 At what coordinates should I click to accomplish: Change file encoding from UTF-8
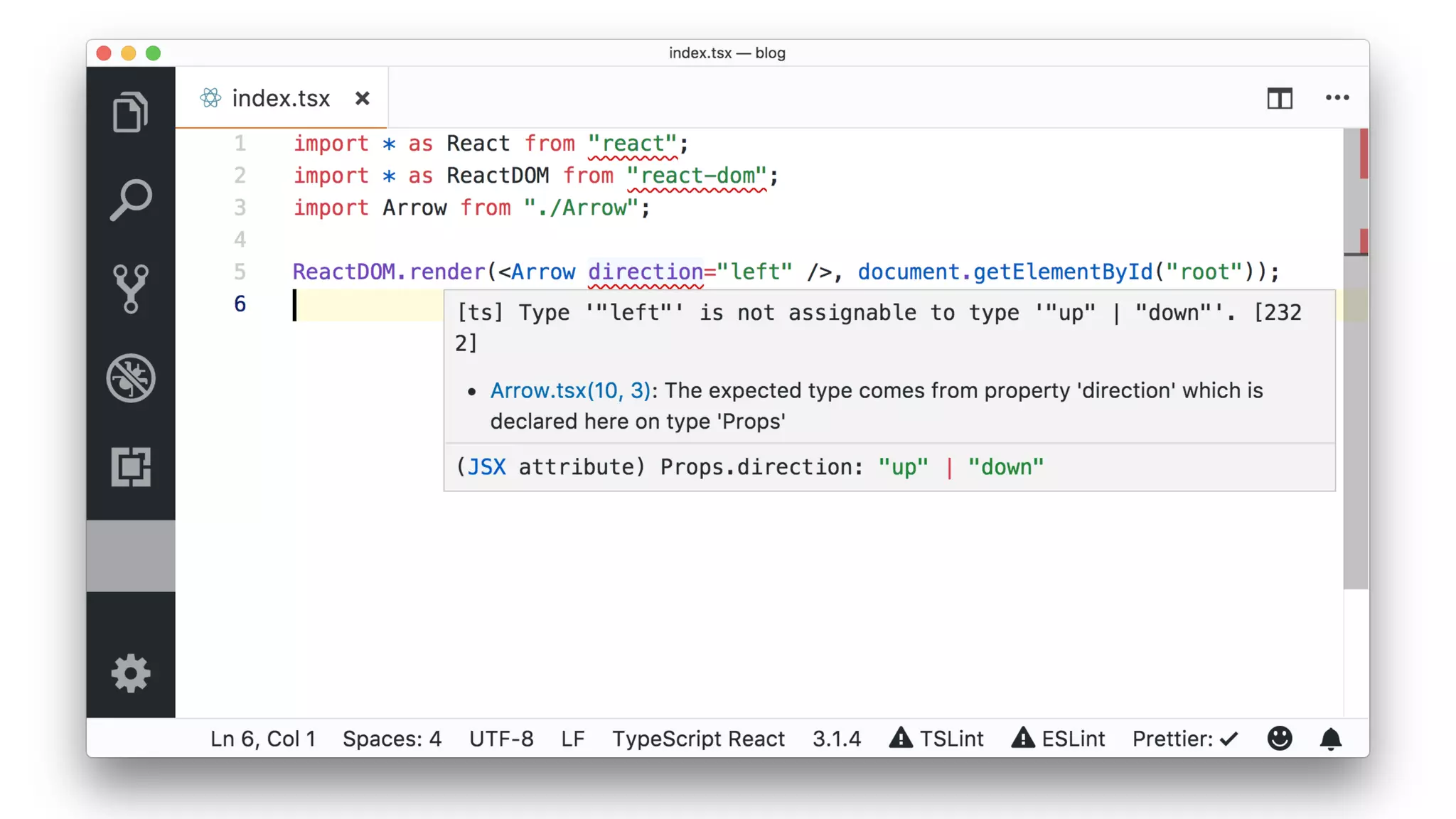(x=501, y=739)
